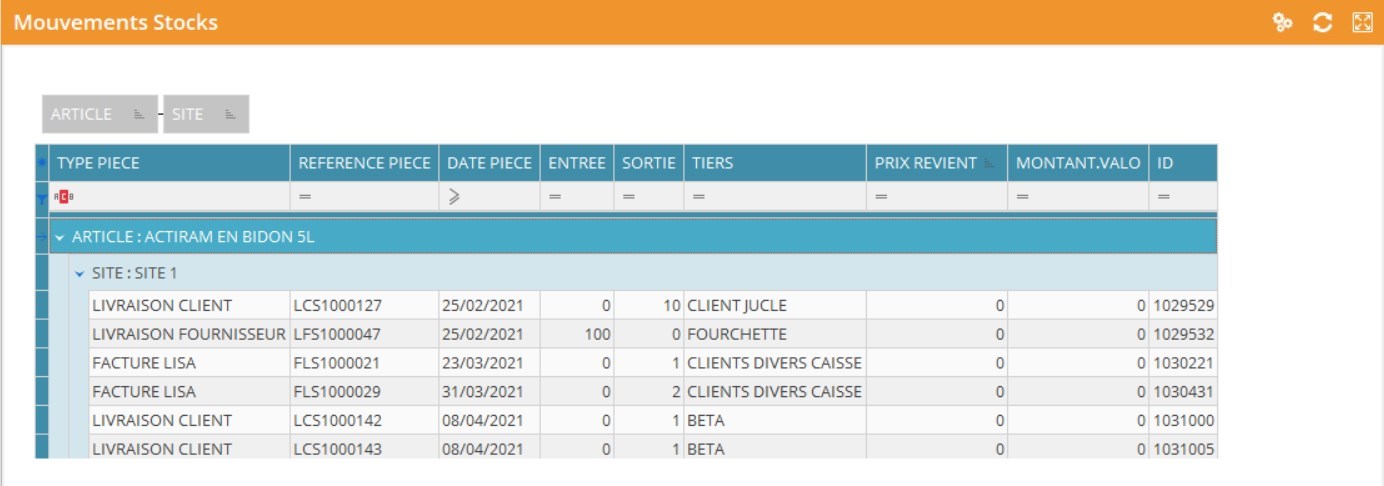Select the row with reference LCS1000127
The image size is (1384, 486).
(x=337, y=305)
